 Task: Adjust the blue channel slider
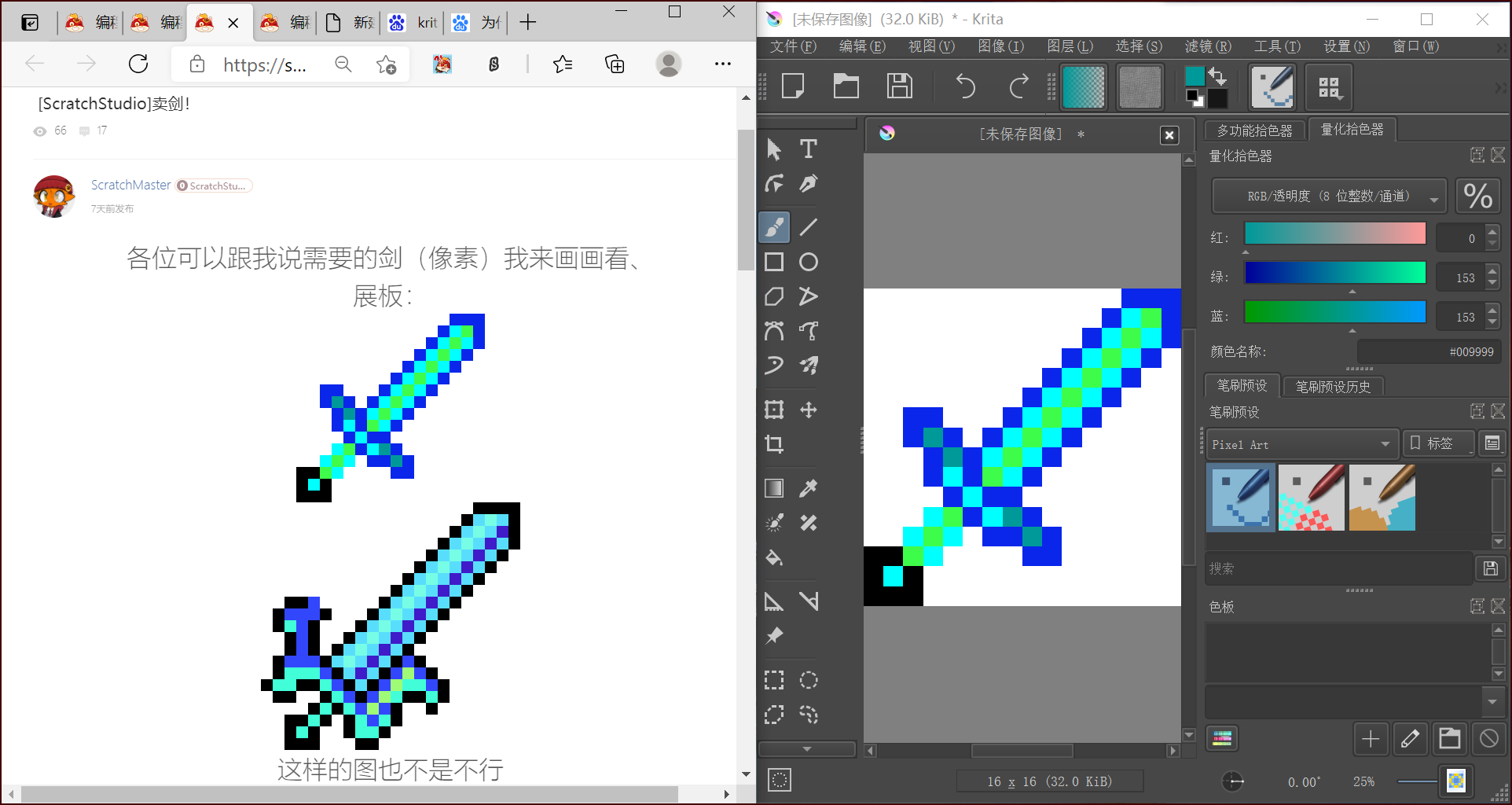point(1335,312)
